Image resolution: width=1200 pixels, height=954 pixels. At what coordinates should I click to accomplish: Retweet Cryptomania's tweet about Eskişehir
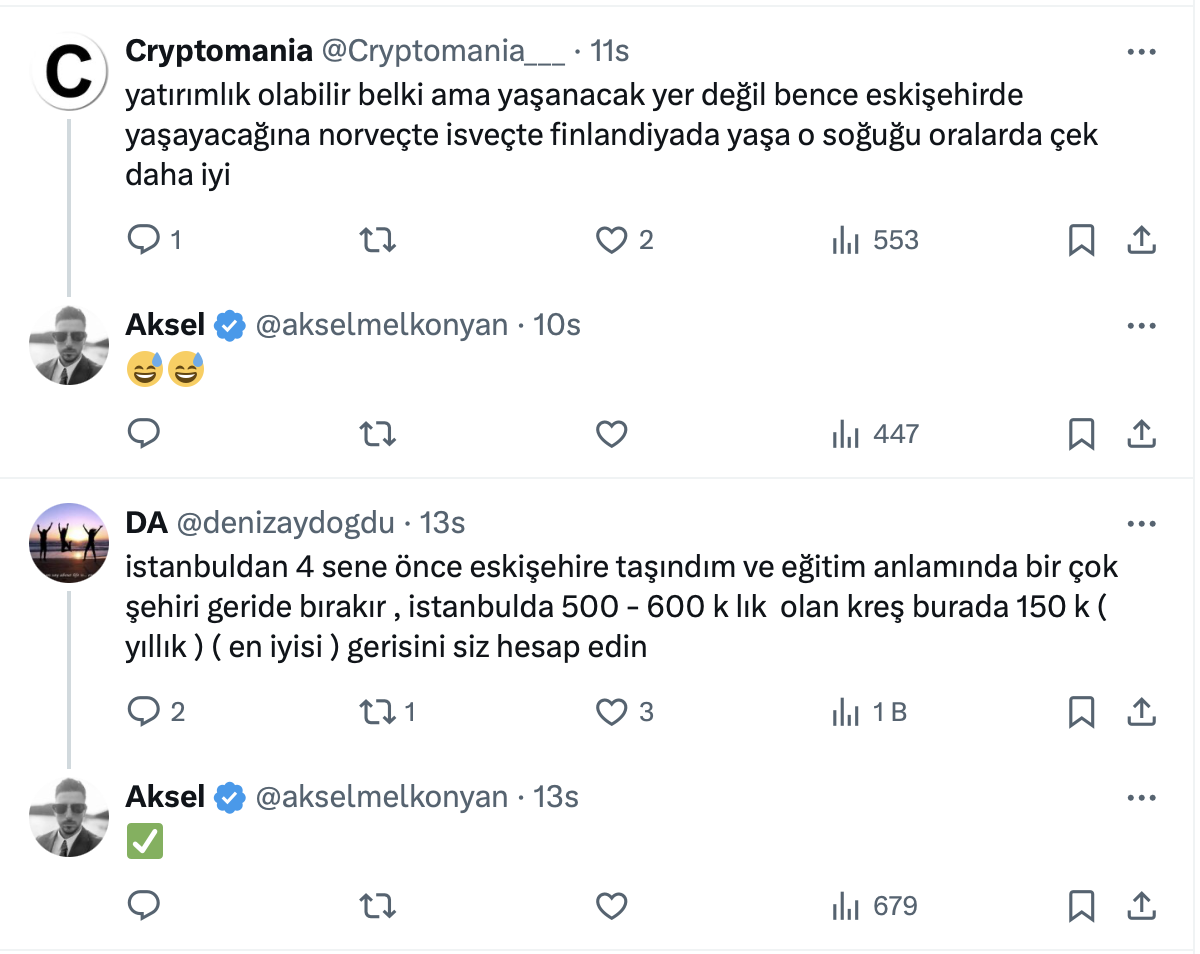(378, 240)
